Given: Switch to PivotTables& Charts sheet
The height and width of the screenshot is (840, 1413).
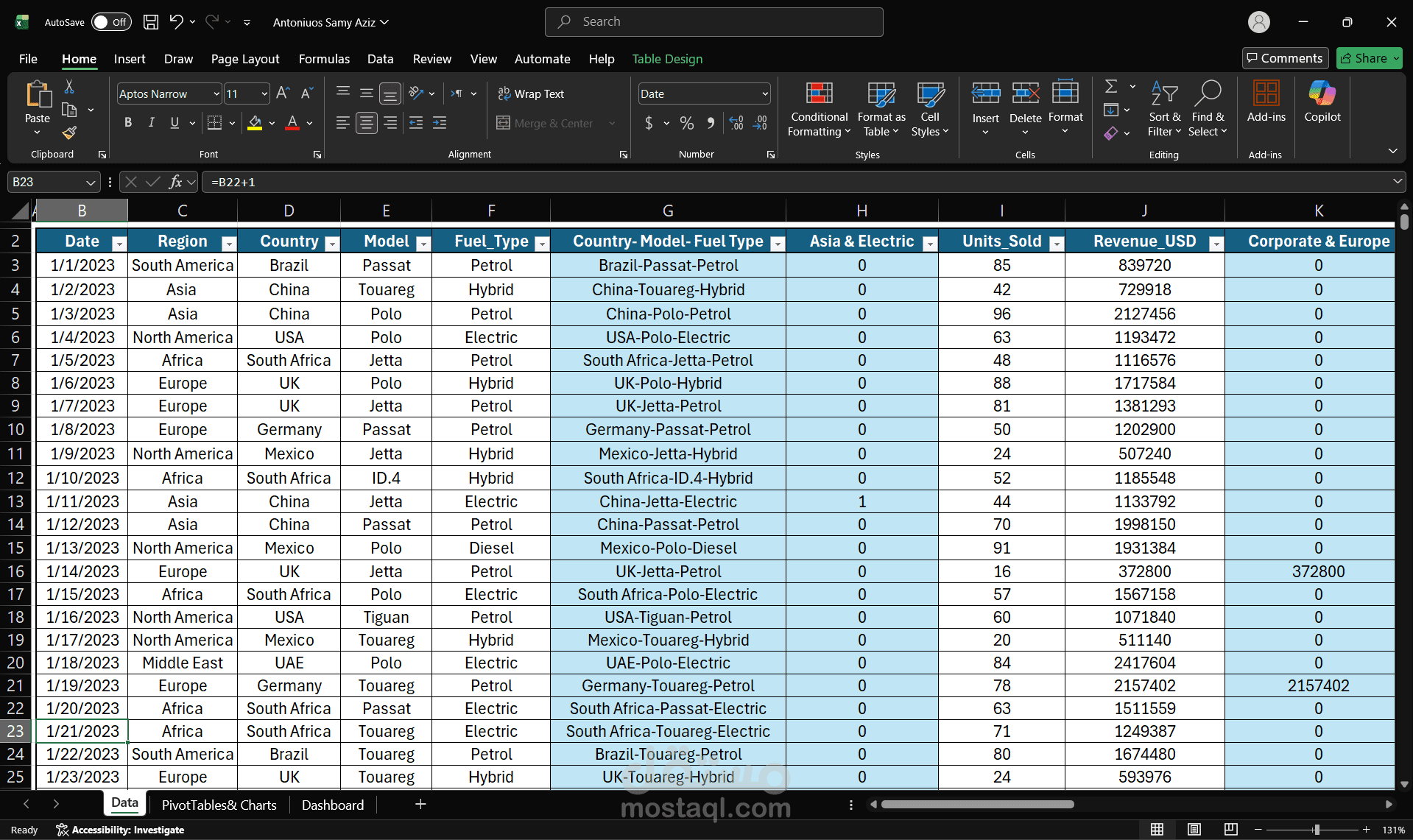Looking at the screenshot, I should coord(219,805).
